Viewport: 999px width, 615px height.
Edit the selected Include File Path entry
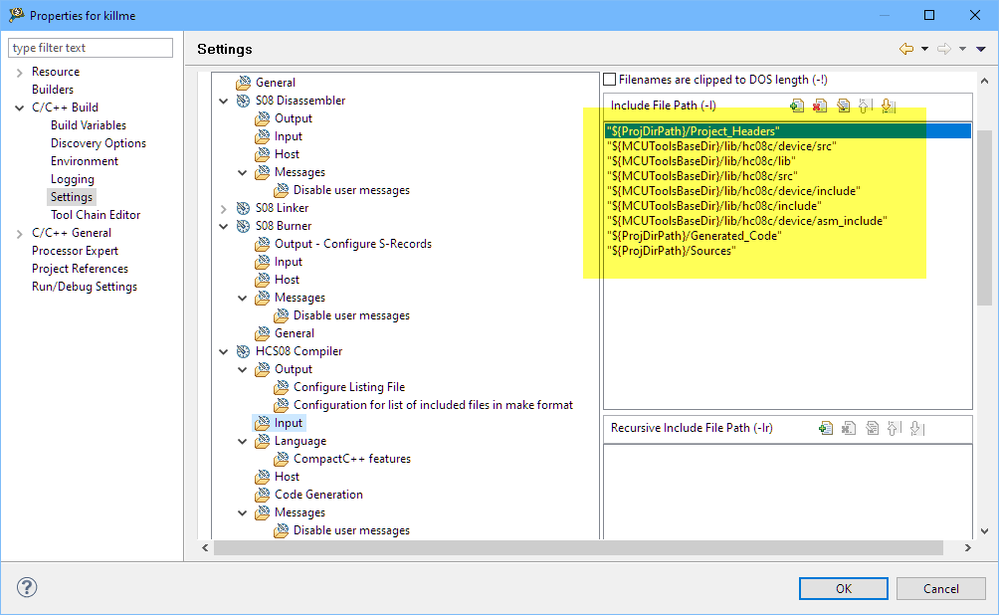coord(843,106)
